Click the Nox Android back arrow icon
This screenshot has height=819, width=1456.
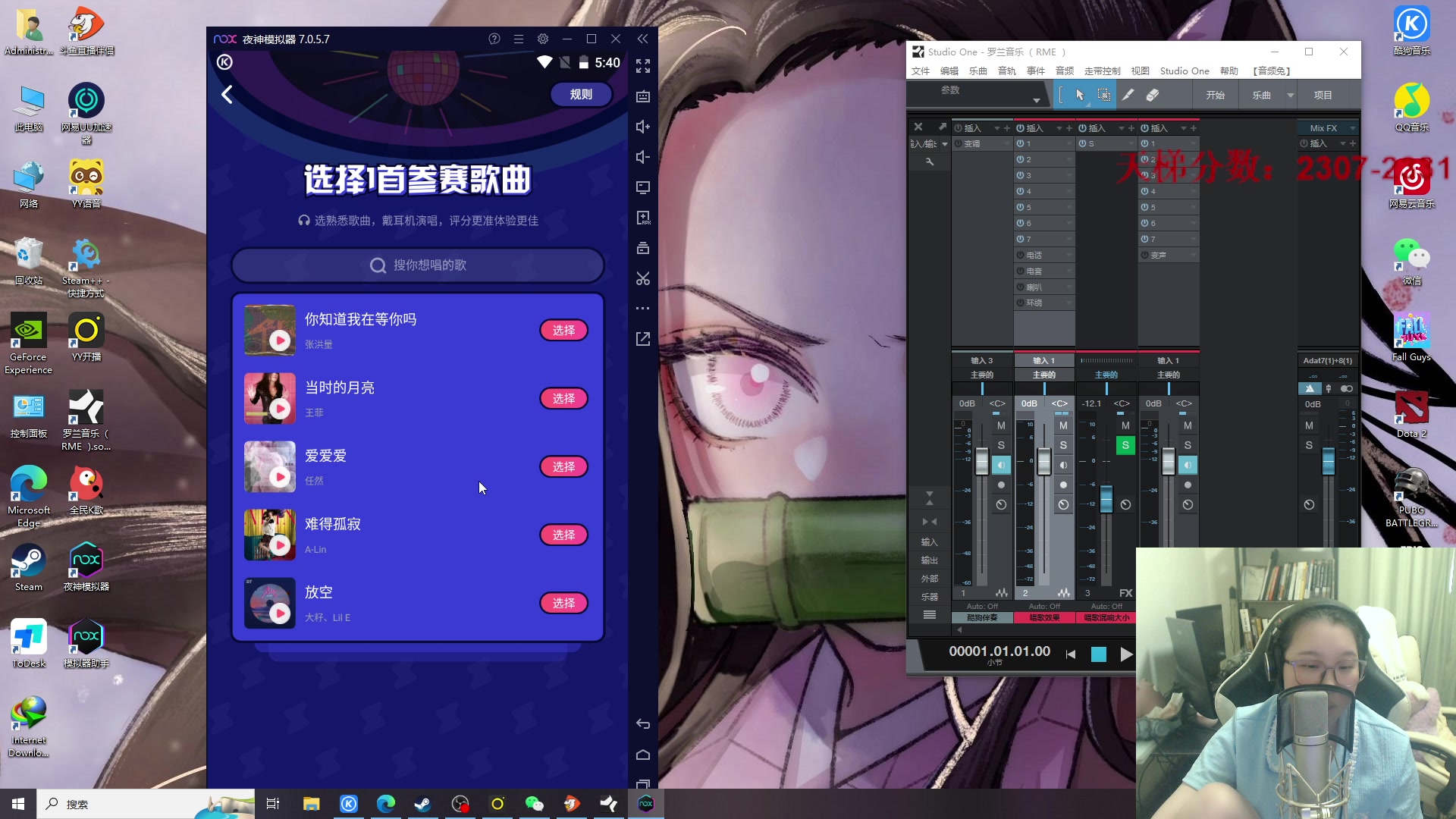coord(643,724)
